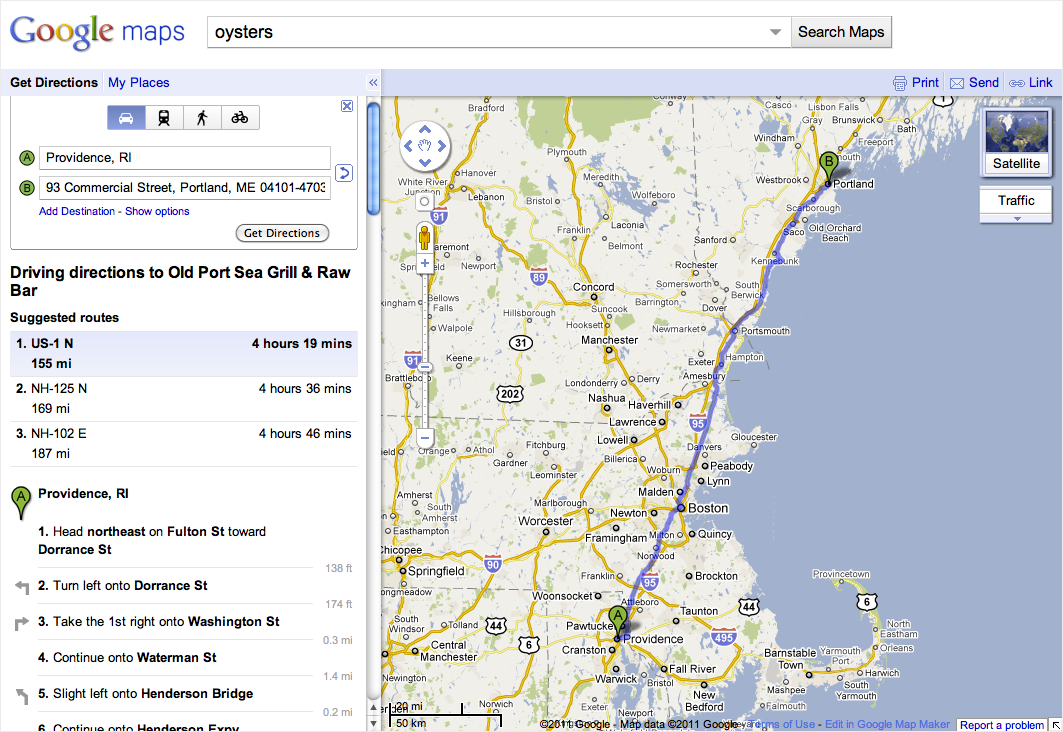Click Report a problem link

(x=1002, y=725)
